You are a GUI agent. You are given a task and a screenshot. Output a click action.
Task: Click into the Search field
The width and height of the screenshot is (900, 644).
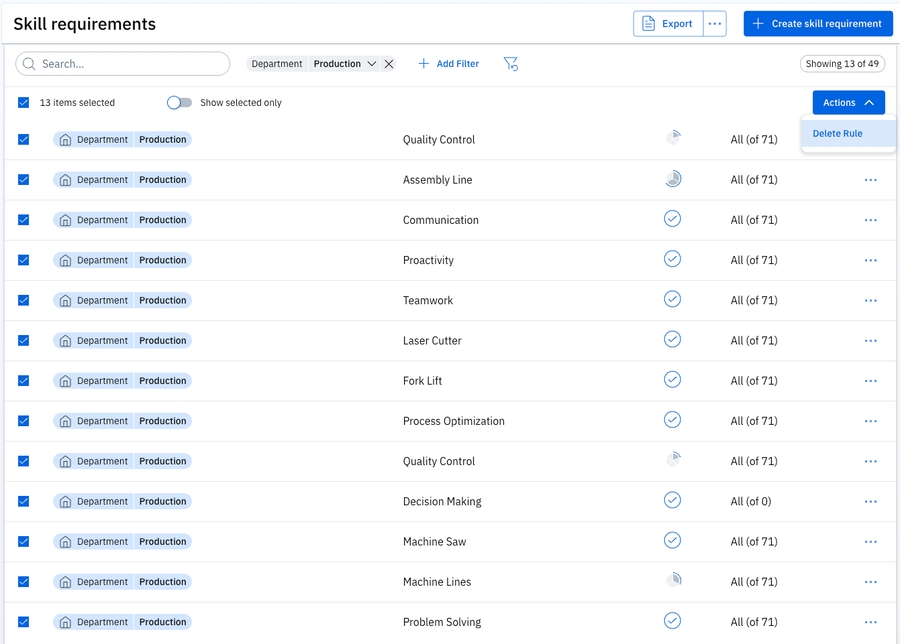[130, 64]
